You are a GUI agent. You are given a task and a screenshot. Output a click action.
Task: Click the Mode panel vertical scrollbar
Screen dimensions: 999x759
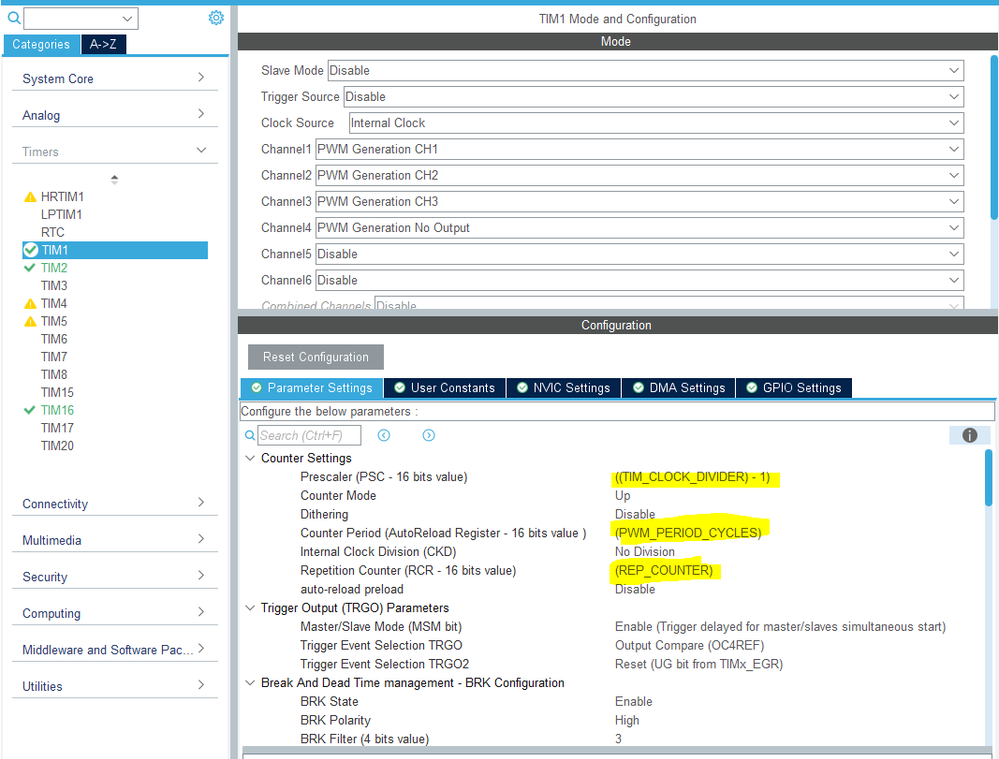(994, 138)
